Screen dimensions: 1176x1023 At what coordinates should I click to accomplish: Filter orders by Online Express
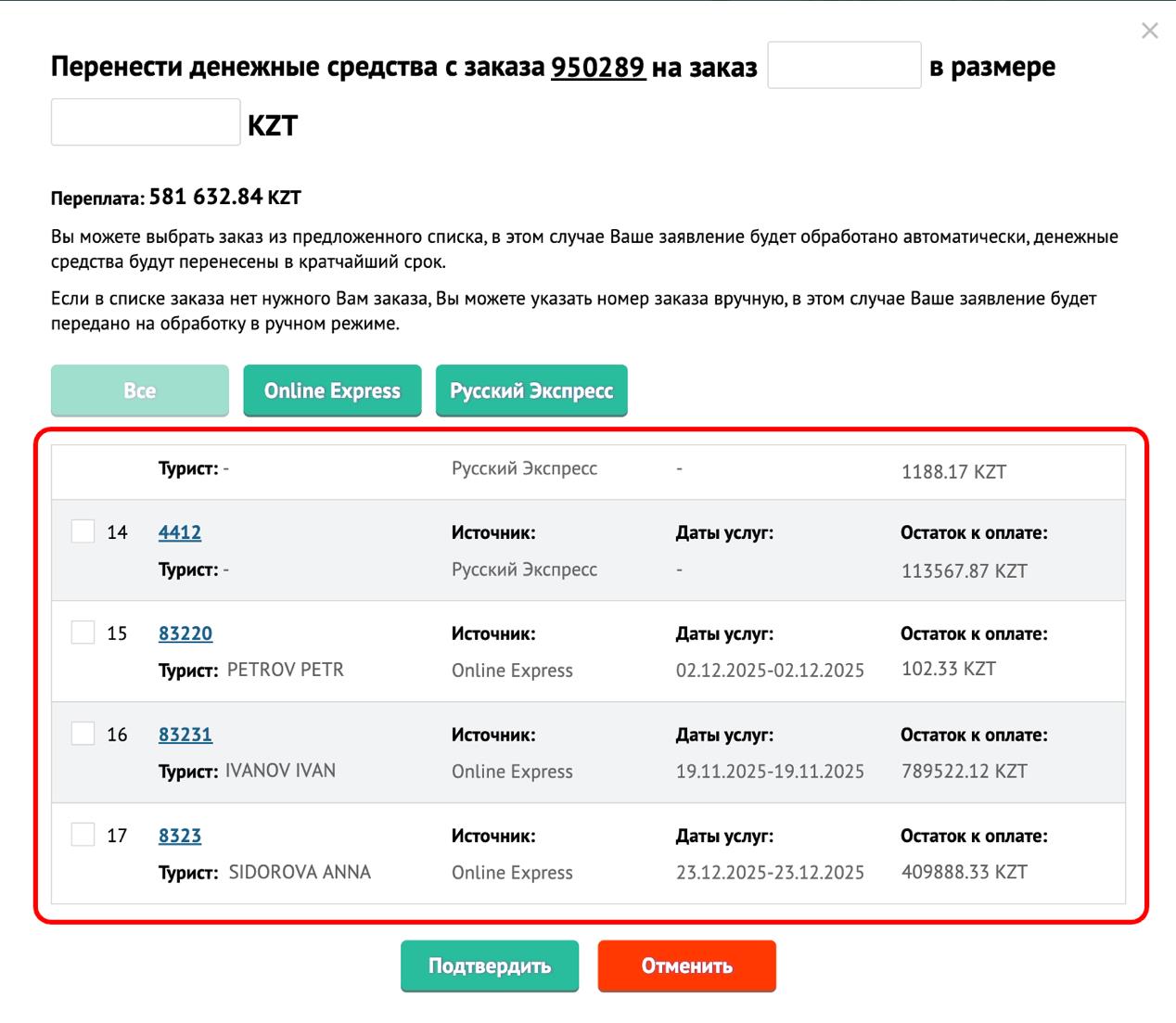point(332,390)
